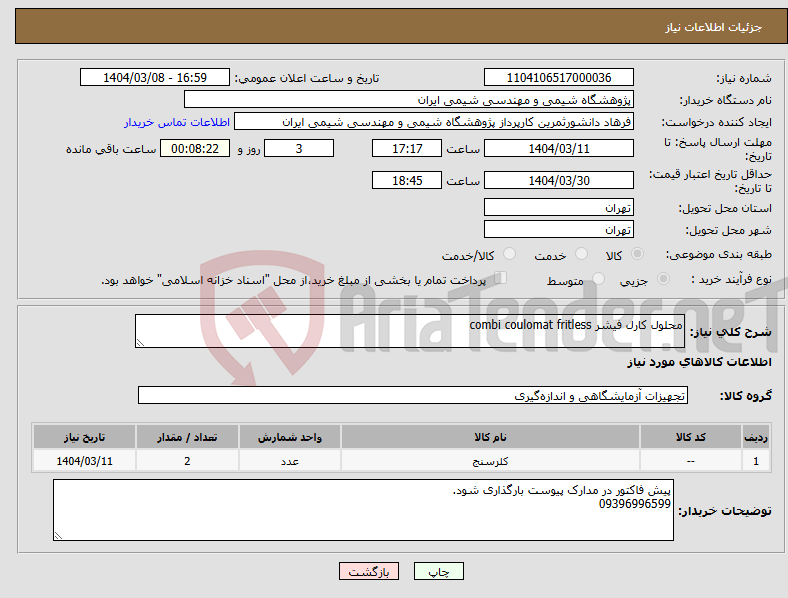This screenshot has width=788, height=598.
Task: Click the delivery province تهران field
Action: (558, 207)
